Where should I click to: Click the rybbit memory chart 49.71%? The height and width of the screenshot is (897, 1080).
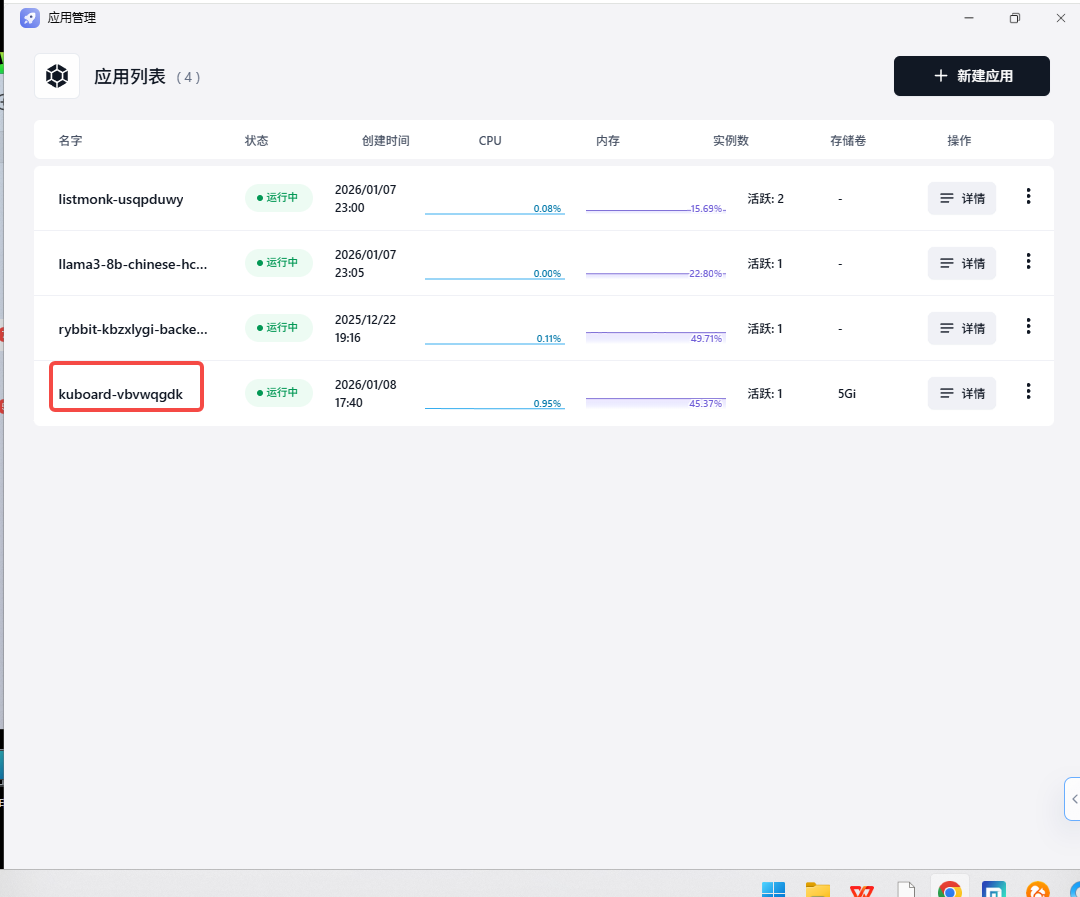[656, 337]
